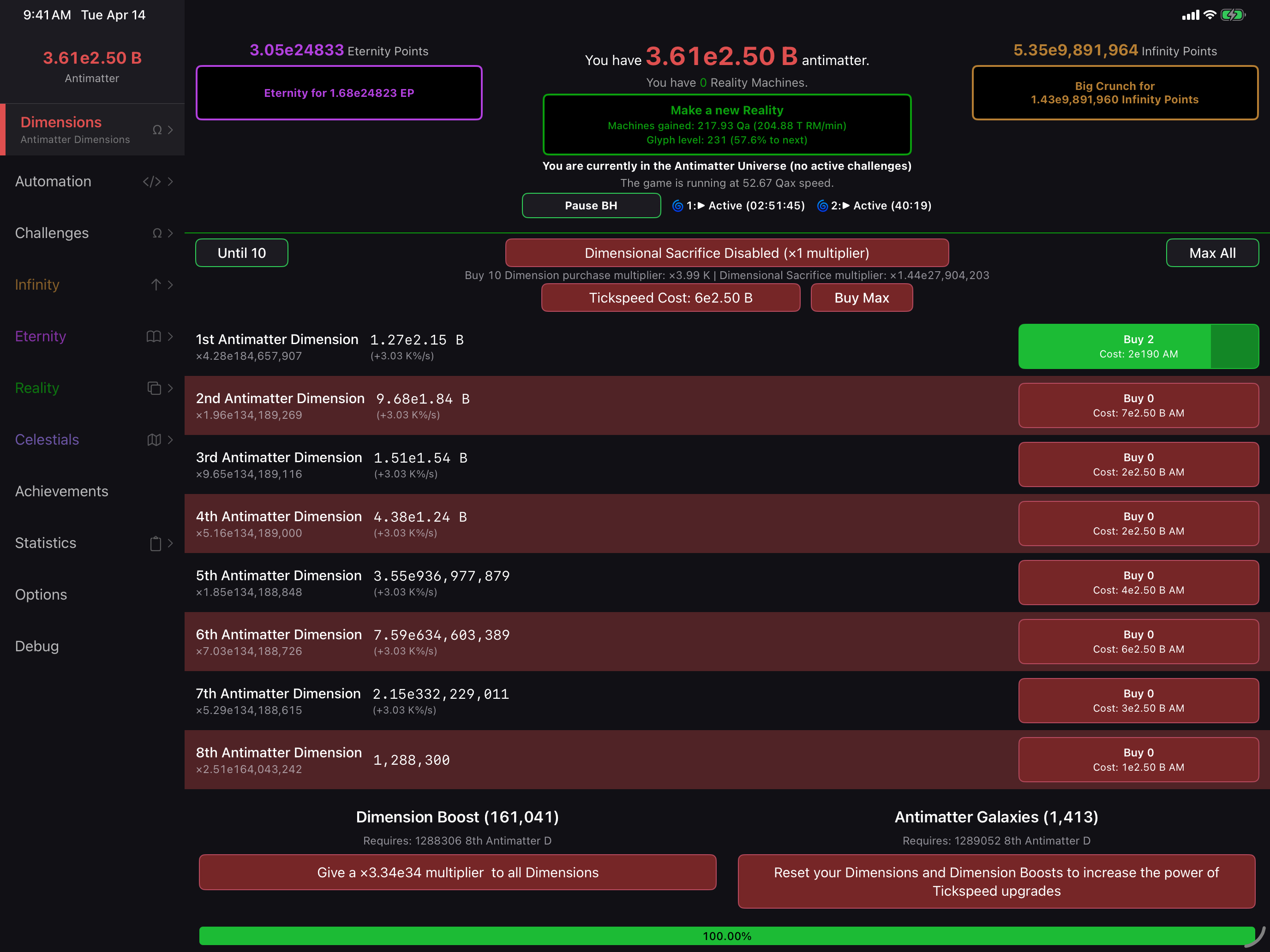Click Buy 0 for 4th Antimatter Dimension
This screenshot has width=1270, height=952.
click(x=1138, y=524)
